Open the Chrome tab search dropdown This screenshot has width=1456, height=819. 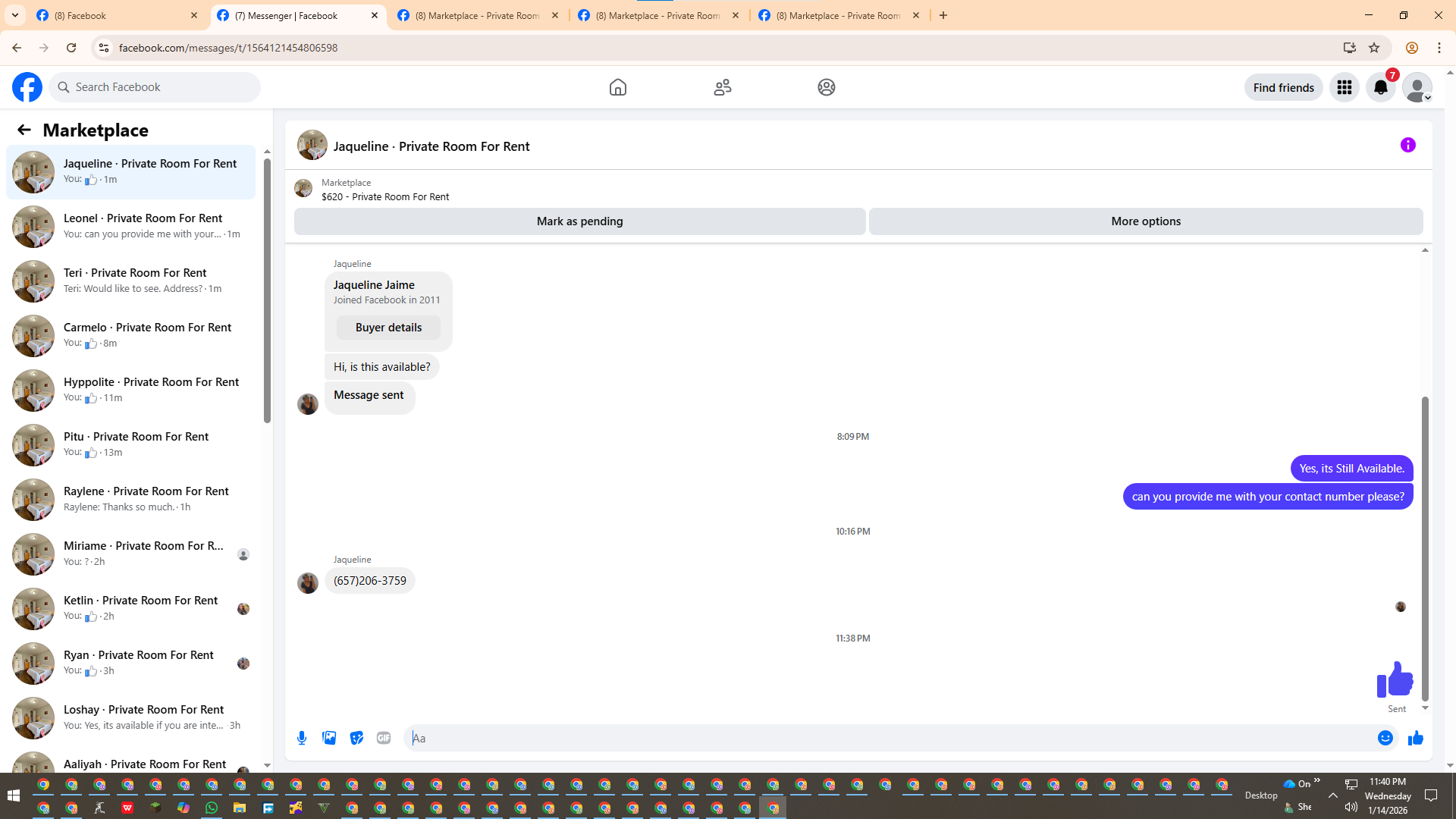point(15,15)
